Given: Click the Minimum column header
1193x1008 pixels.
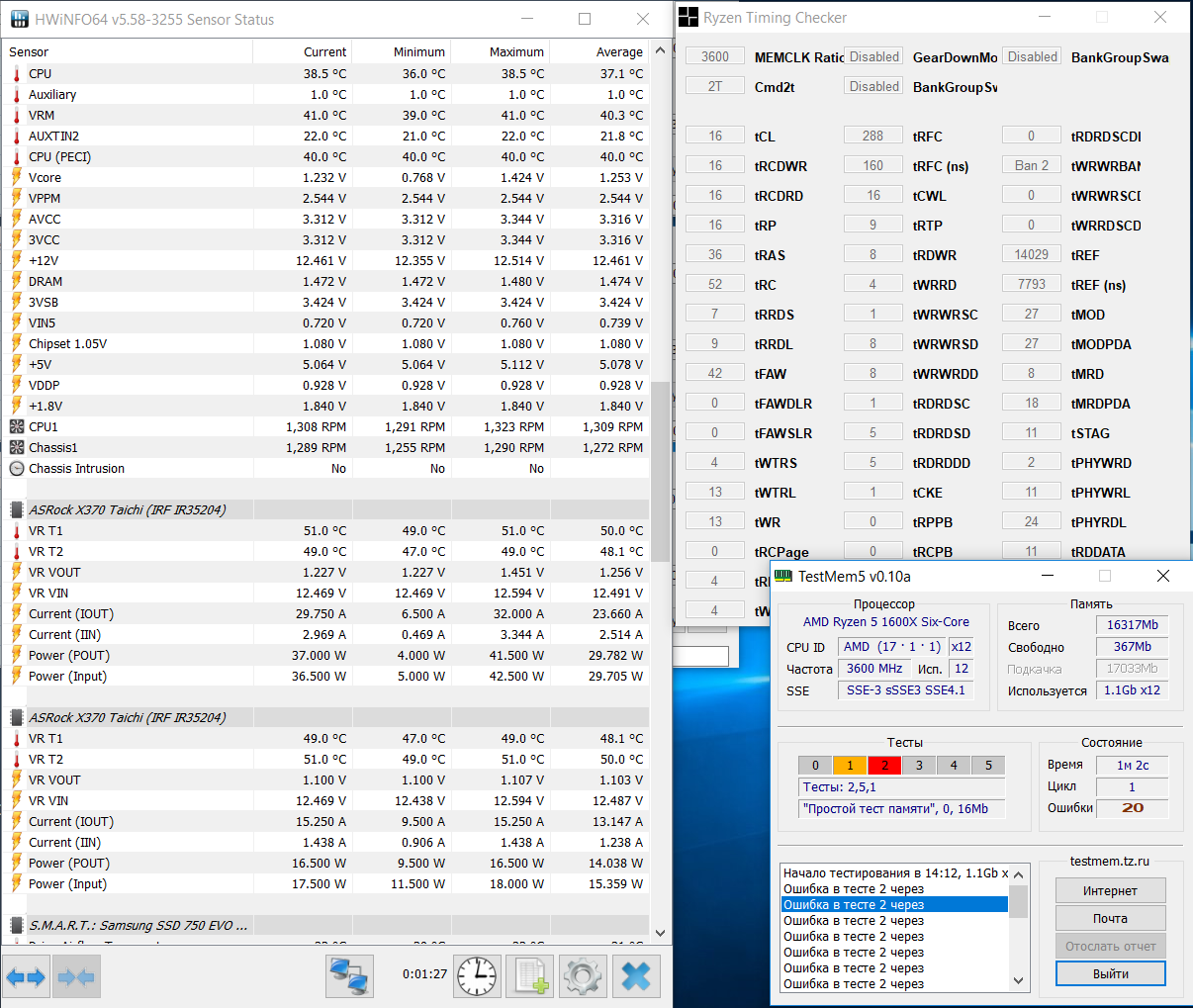Looking at the screenshot, I should [x=402, y=51].
